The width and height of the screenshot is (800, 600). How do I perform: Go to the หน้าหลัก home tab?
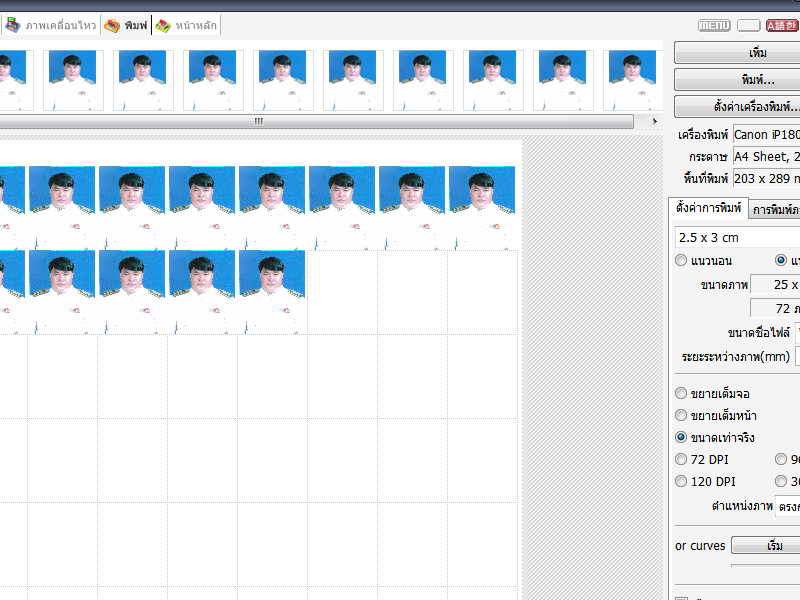click(186, 25)
